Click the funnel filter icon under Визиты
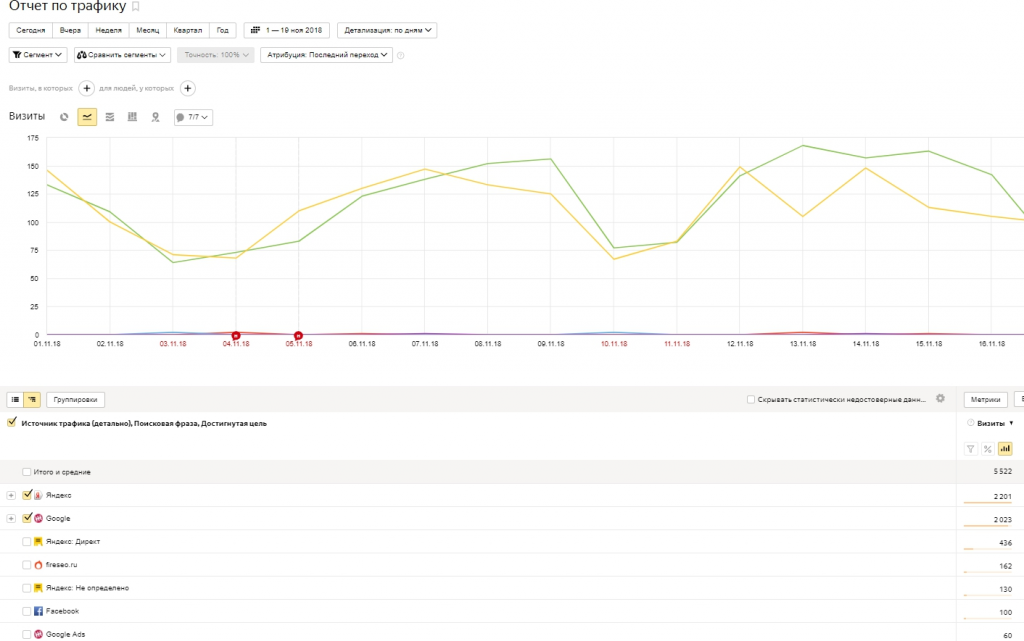 pos(970,449)
